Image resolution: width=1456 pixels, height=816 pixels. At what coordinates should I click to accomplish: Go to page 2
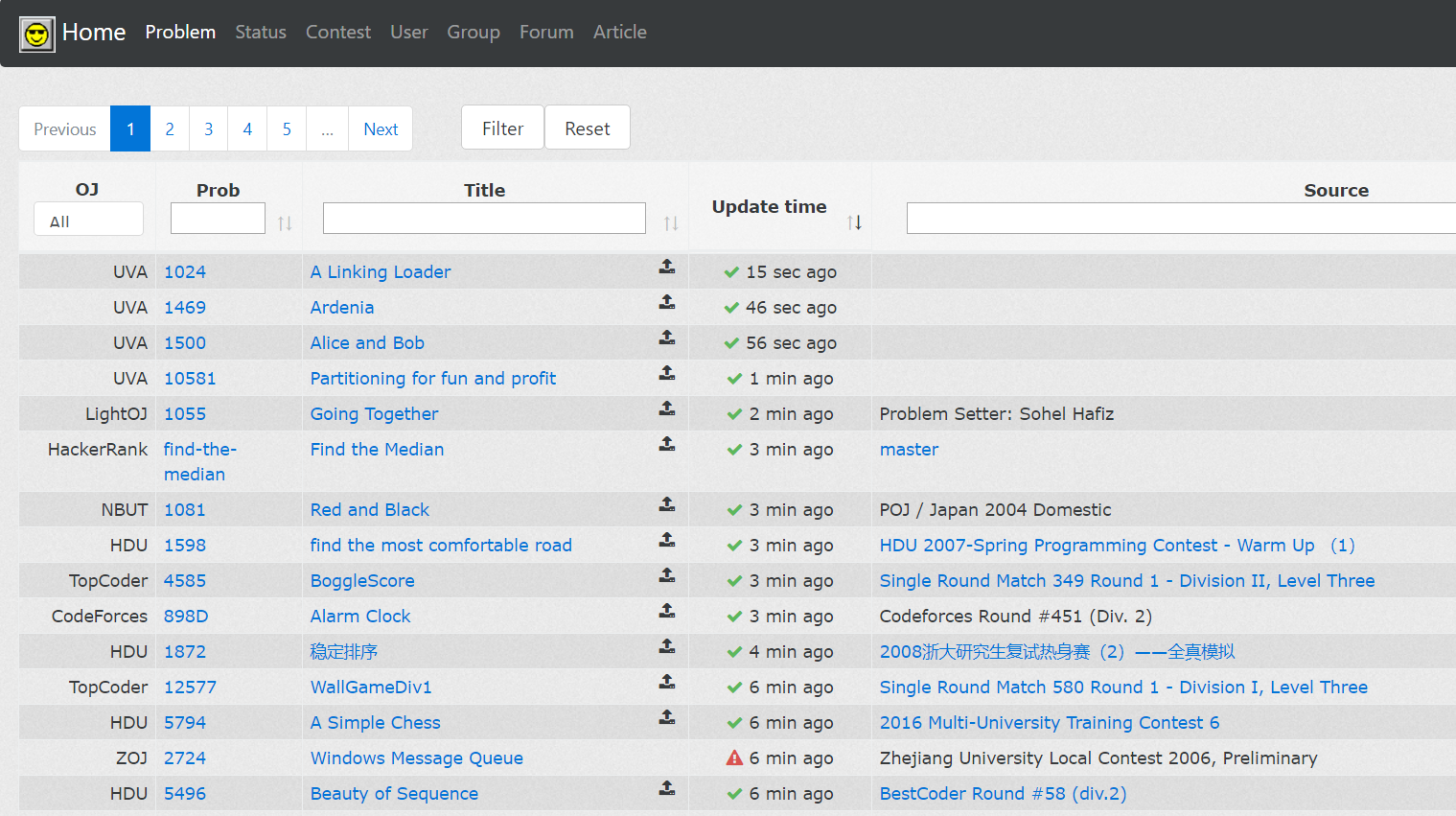(170, 128)
